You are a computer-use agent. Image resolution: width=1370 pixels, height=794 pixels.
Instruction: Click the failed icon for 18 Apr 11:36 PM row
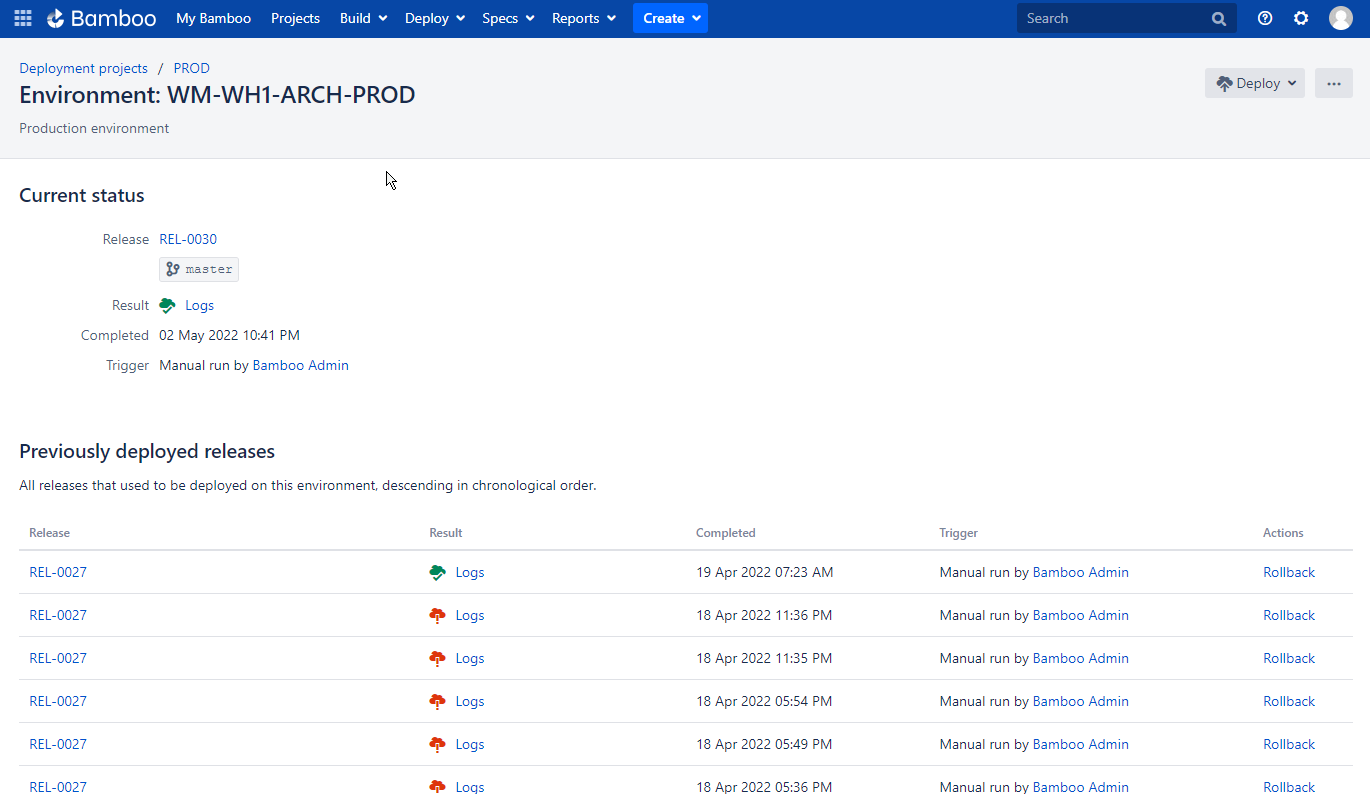tap(437, 616)
